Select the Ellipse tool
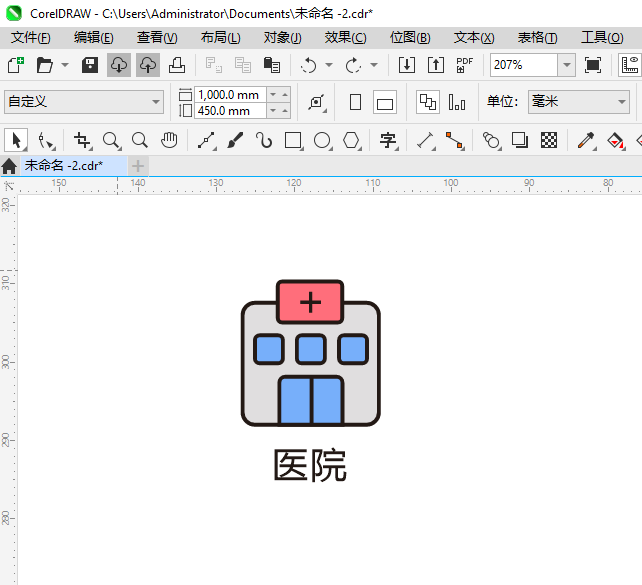 (322, 140)
